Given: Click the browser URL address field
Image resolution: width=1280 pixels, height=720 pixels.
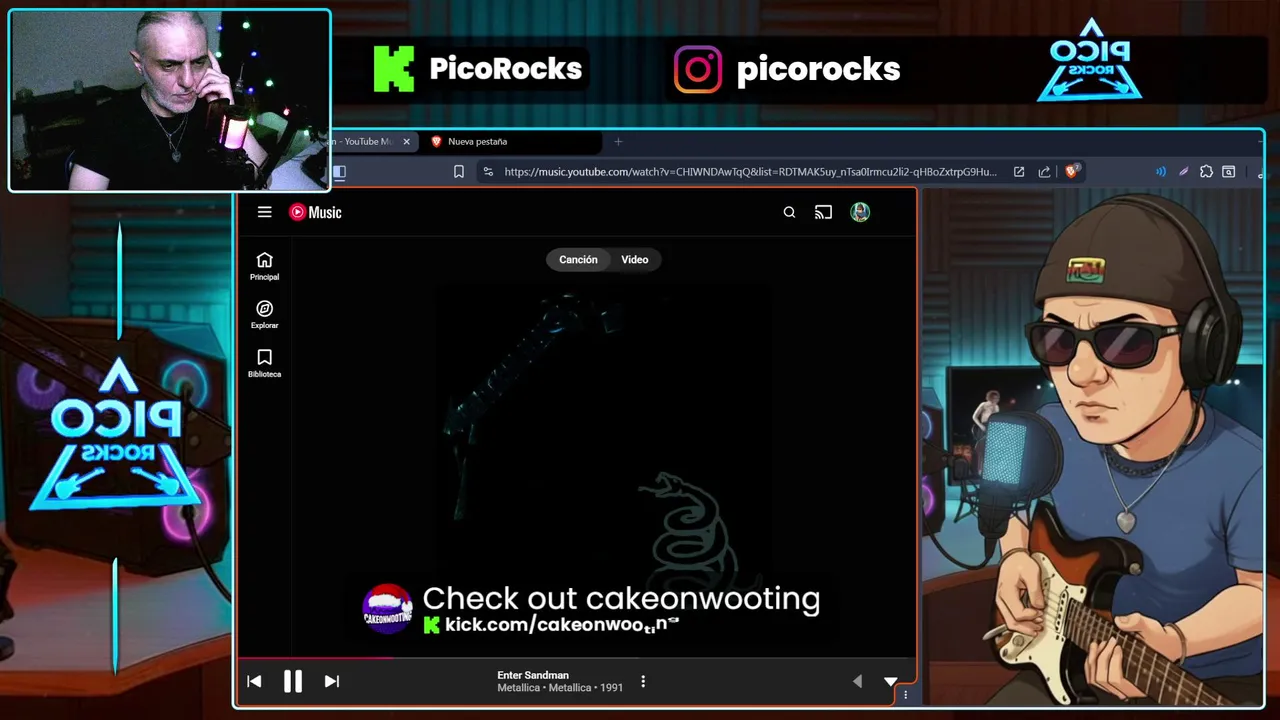Looking at the screenshot, I should (750, 172).
